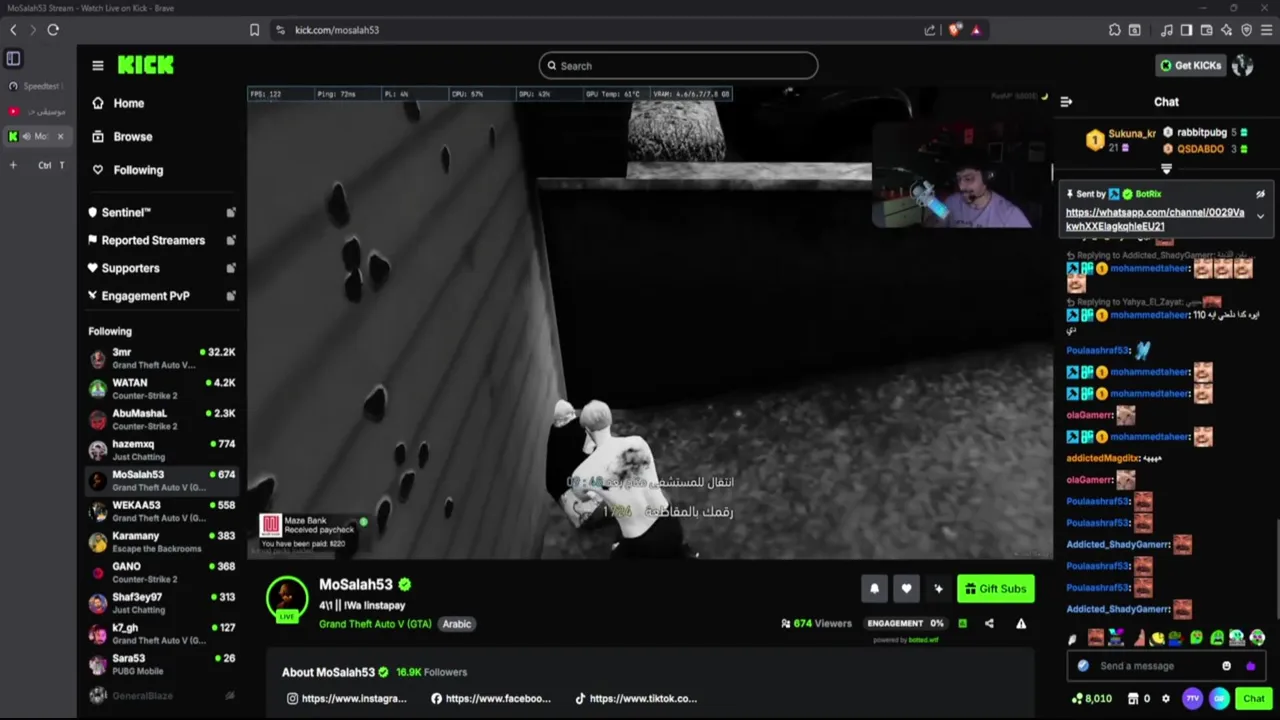This screenshot has width=1280, height=720.
Task: Open hazemxq channel in Following list
Action: (162, 450)
